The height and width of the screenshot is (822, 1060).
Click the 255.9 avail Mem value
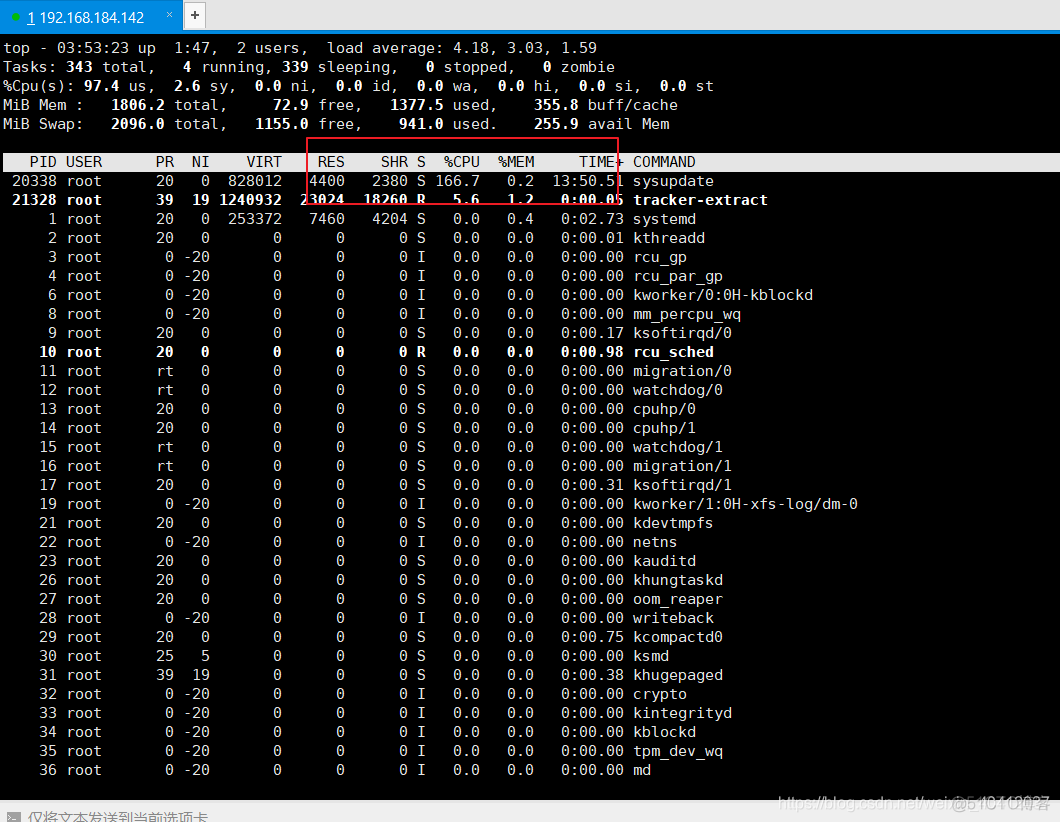556,124
